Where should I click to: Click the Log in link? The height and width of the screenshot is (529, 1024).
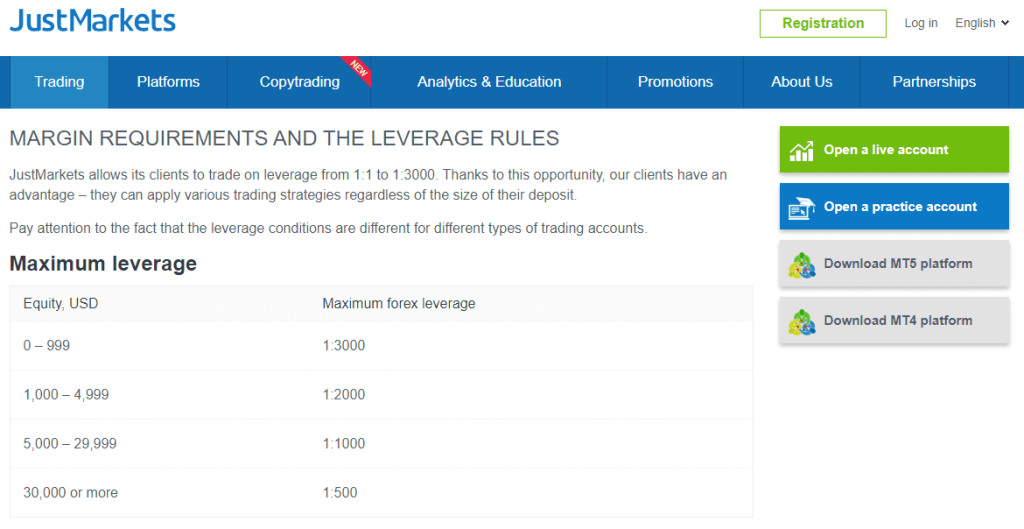[x=921, y=23]
